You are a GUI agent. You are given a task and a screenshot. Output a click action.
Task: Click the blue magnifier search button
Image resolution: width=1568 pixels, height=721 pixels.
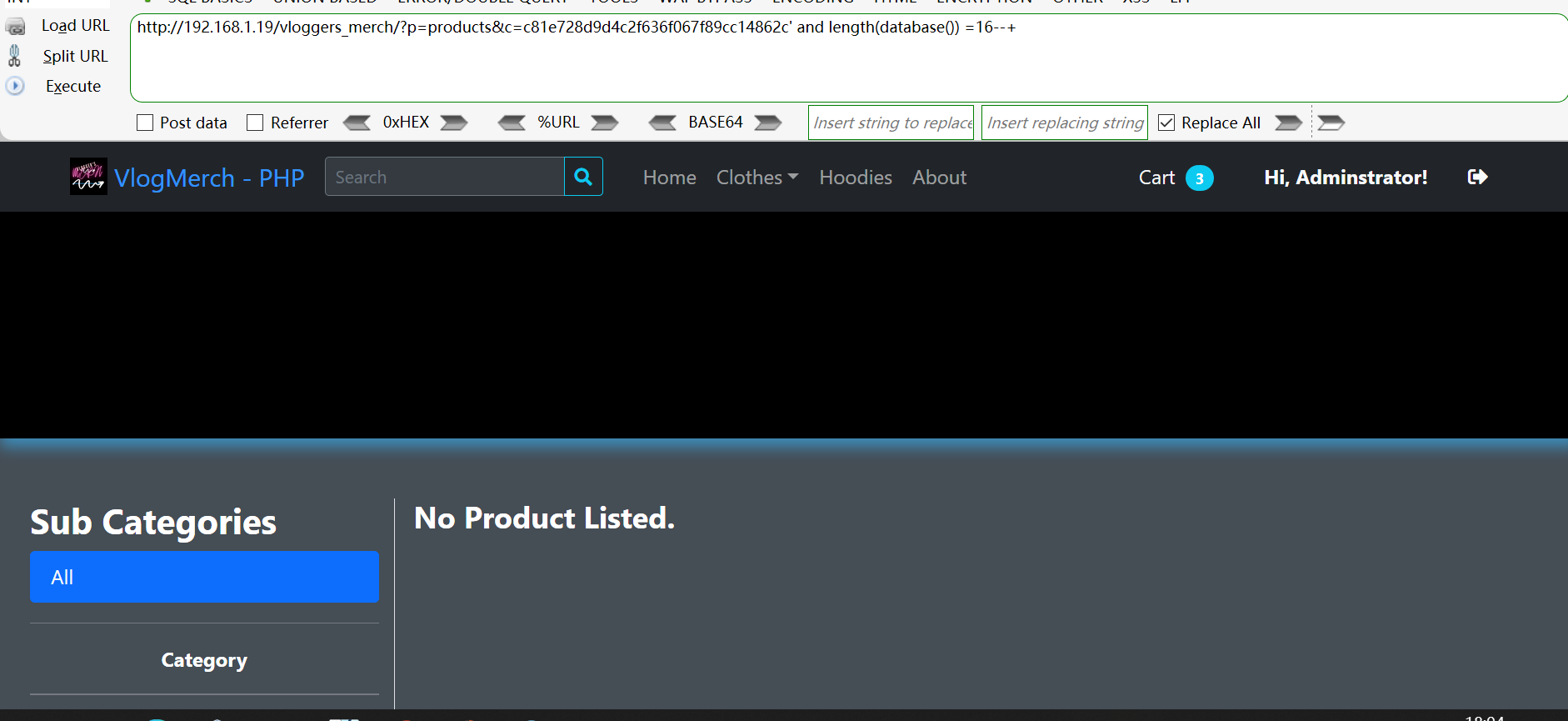click(583, 177)
